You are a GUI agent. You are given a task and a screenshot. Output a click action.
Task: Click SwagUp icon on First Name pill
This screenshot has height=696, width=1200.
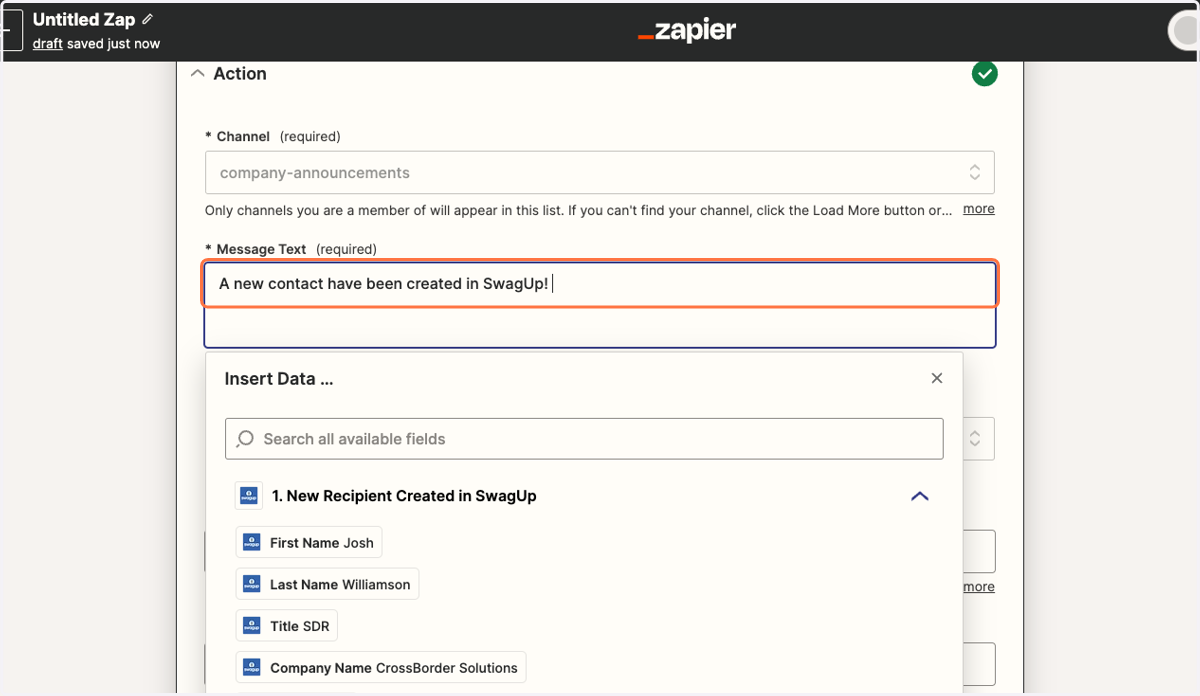pyautogui.click(x=252, y=543)
